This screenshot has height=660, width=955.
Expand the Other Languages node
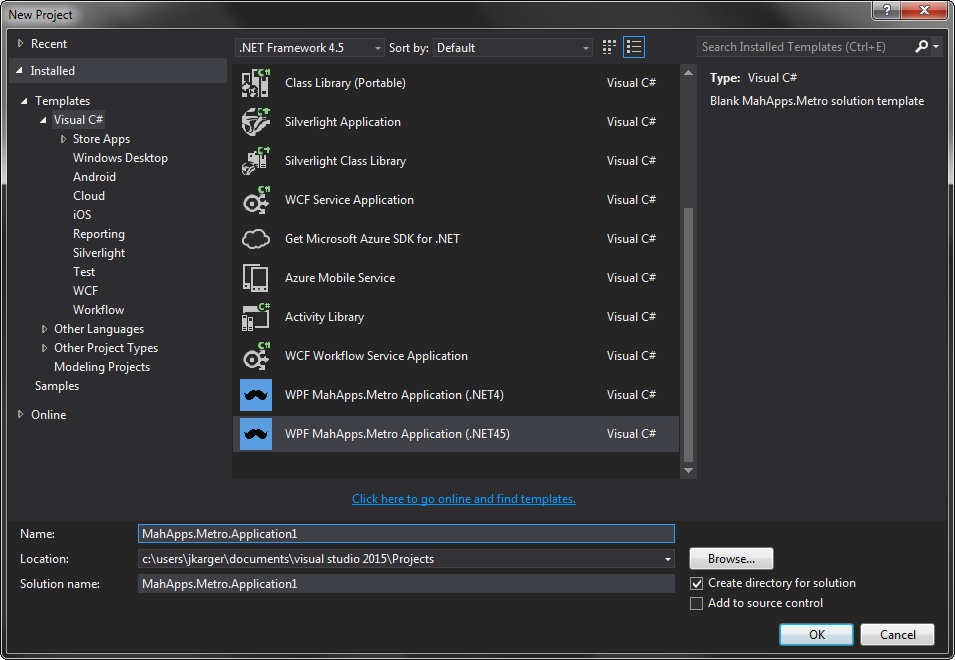[44, 329]
